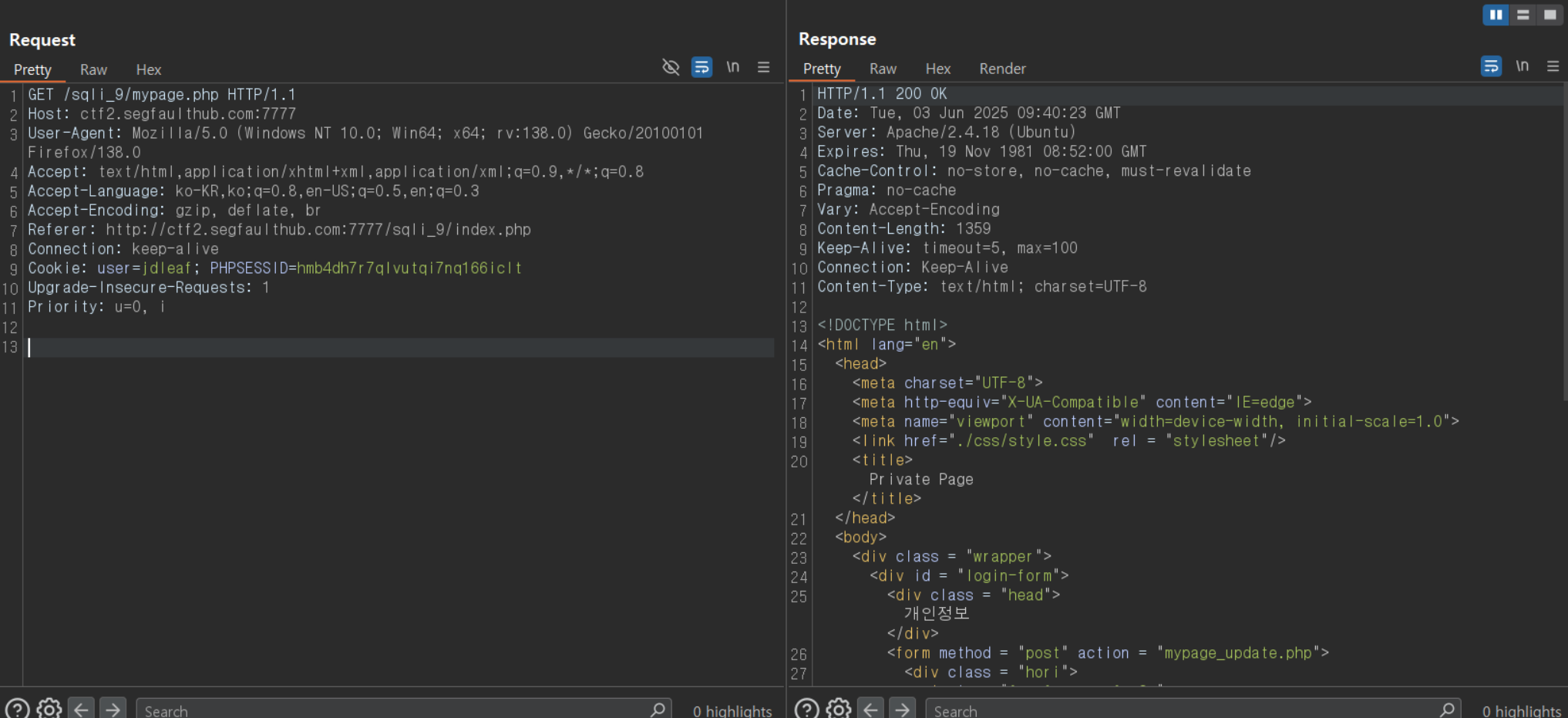
Task: Open search settings gear under Response panel
Action: (x=839, y=709)
